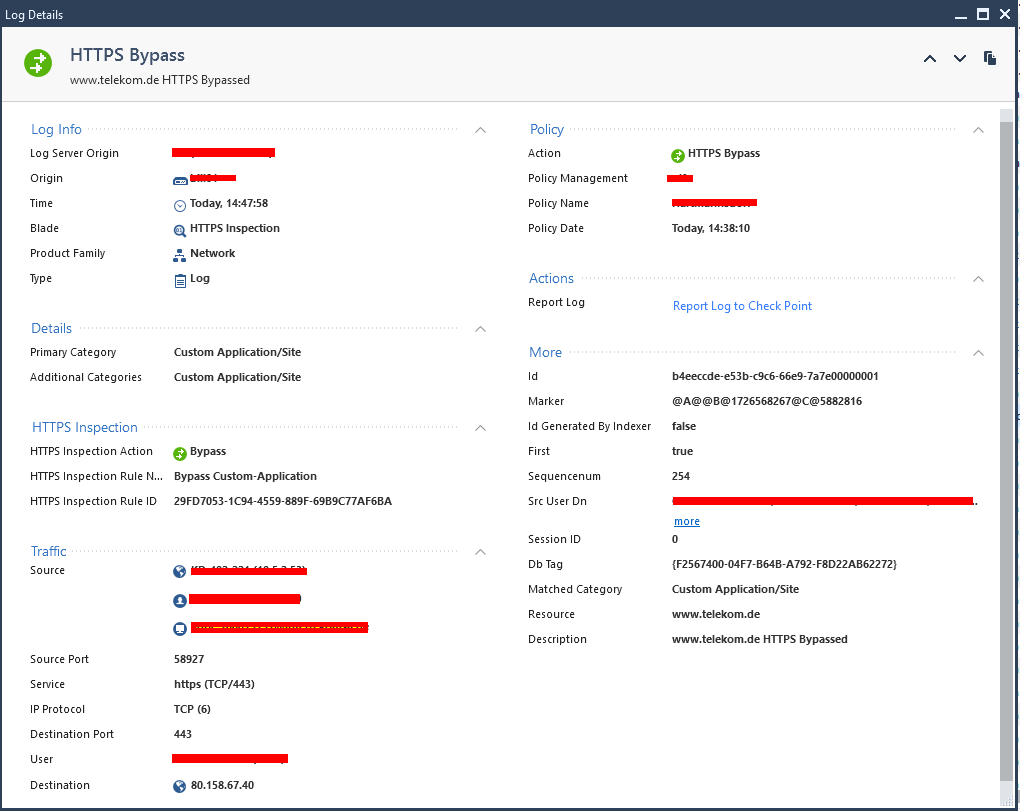Click the copy log details icon top right
Viewport: 1020px width, 812px height.
[x=989, y=58]
